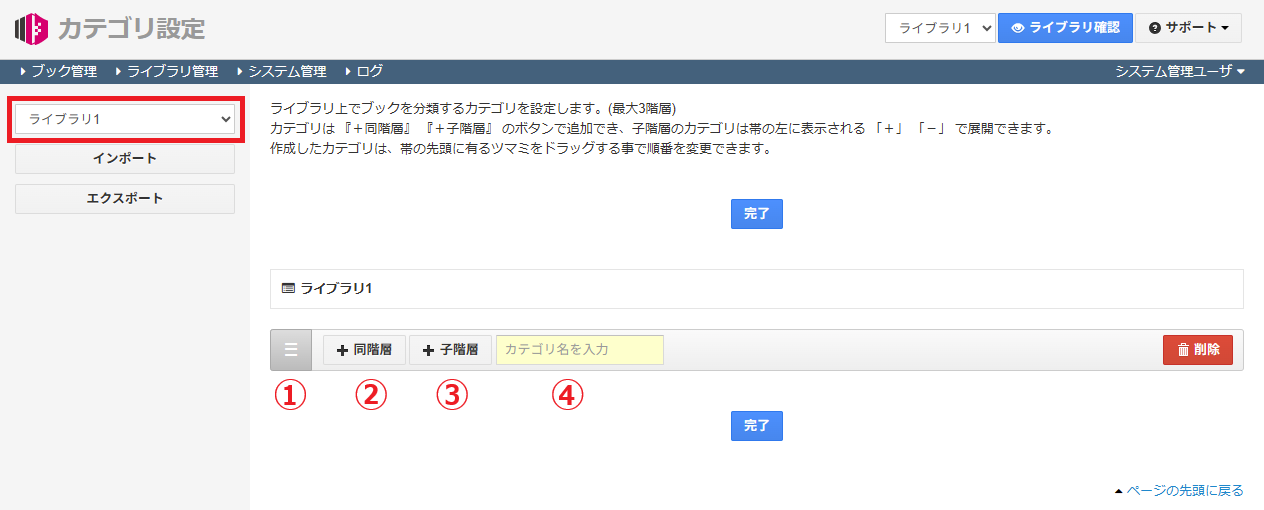Delete the category with 削除 button

[x=1198, y=350]
